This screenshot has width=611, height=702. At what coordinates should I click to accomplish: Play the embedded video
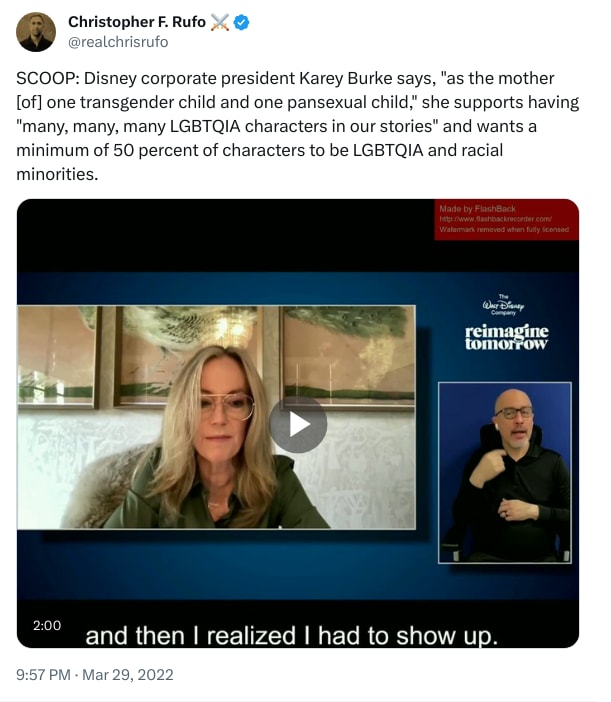(x=298, y=424)
